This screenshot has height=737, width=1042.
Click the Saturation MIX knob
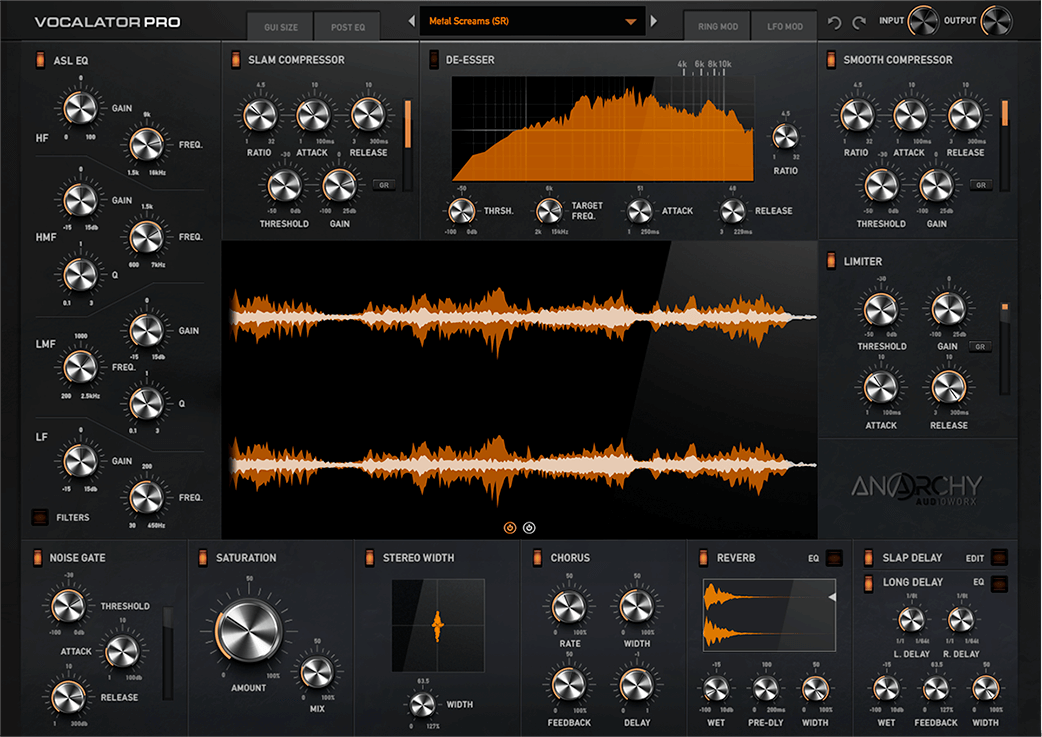[317, 672]
